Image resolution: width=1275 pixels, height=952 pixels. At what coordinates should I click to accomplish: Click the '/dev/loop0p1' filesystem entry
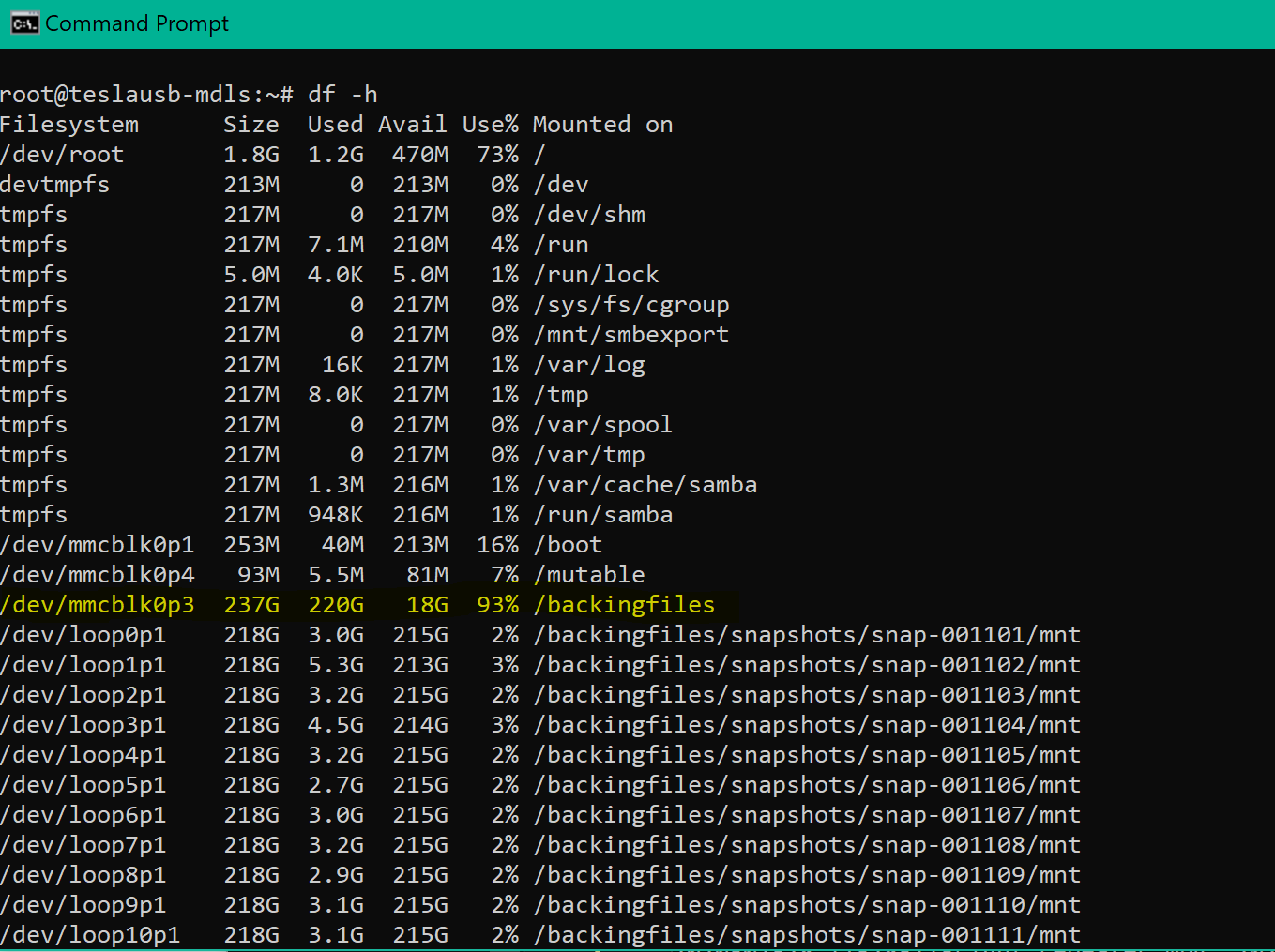pos(83,635)
